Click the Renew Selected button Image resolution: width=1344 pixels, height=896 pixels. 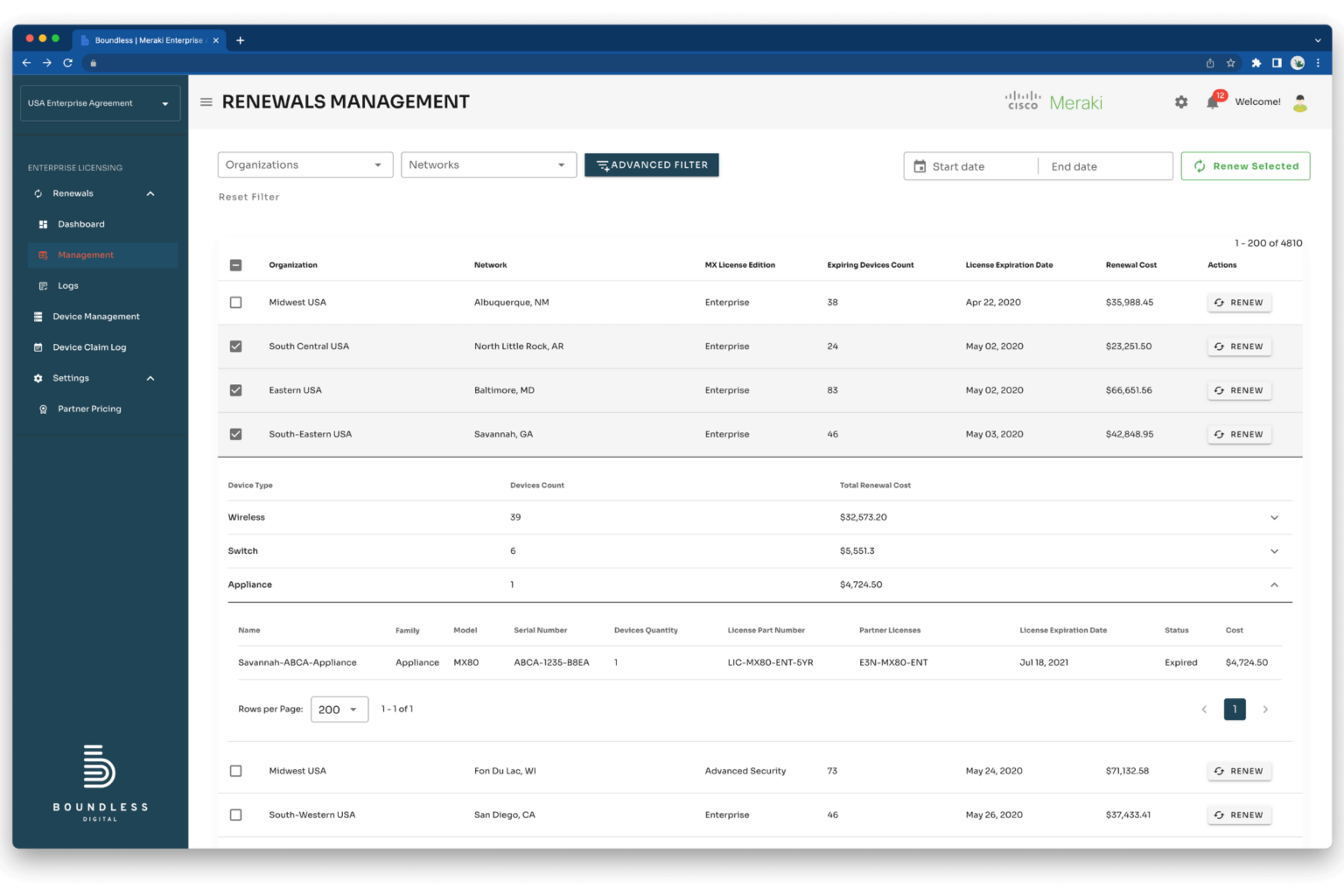tap(1245, 165)
